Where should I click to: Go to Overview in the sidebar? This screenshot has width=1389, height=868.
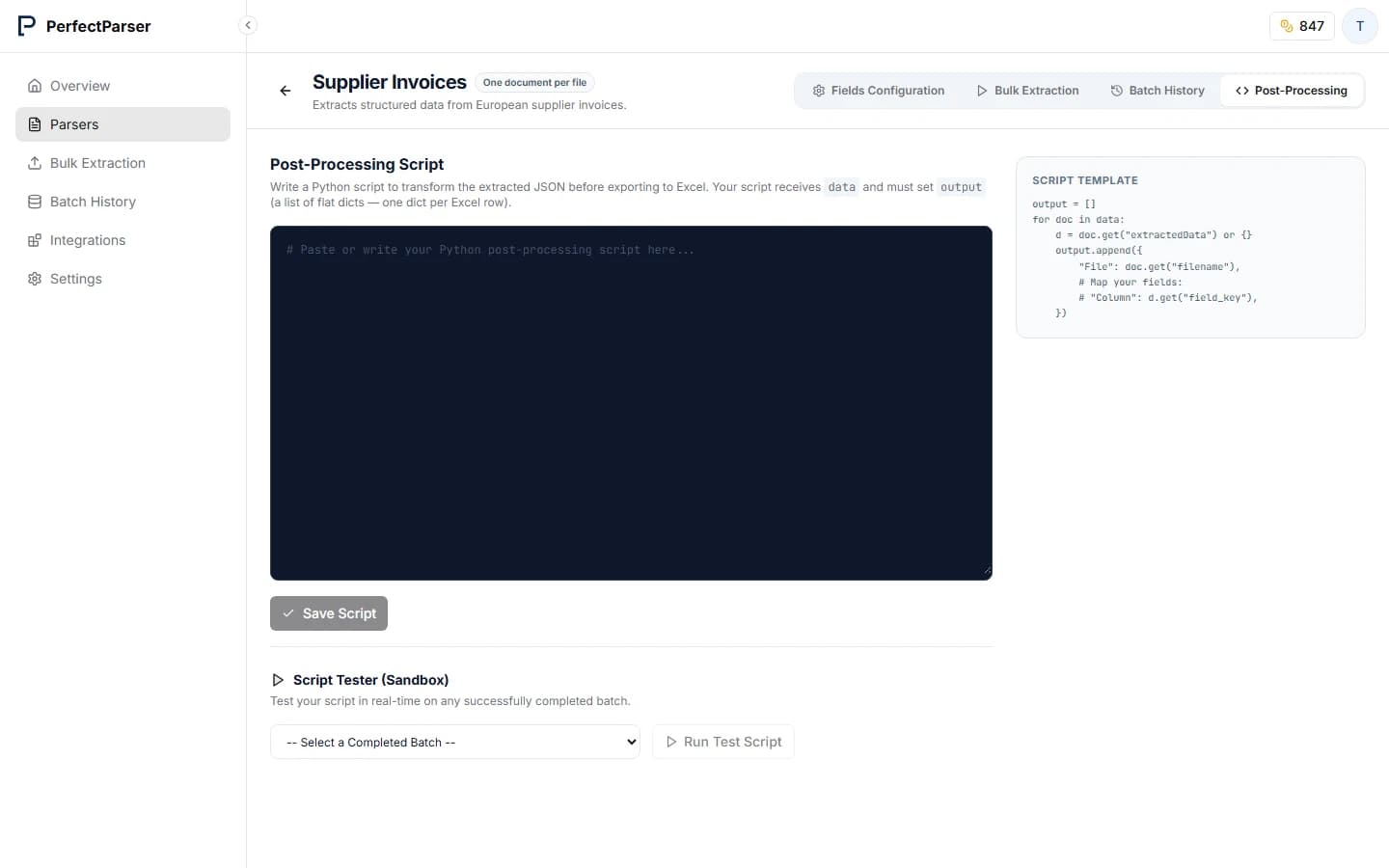coord(123,86)
